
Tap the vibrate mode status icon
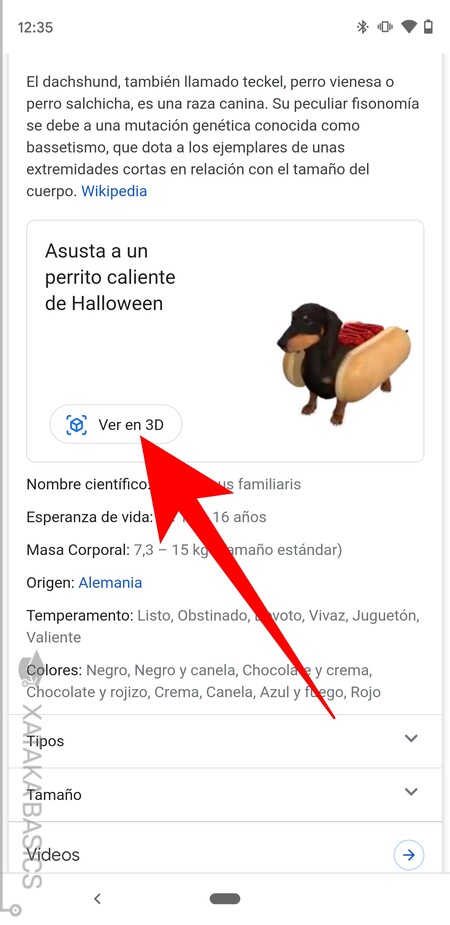coord(385,27)
